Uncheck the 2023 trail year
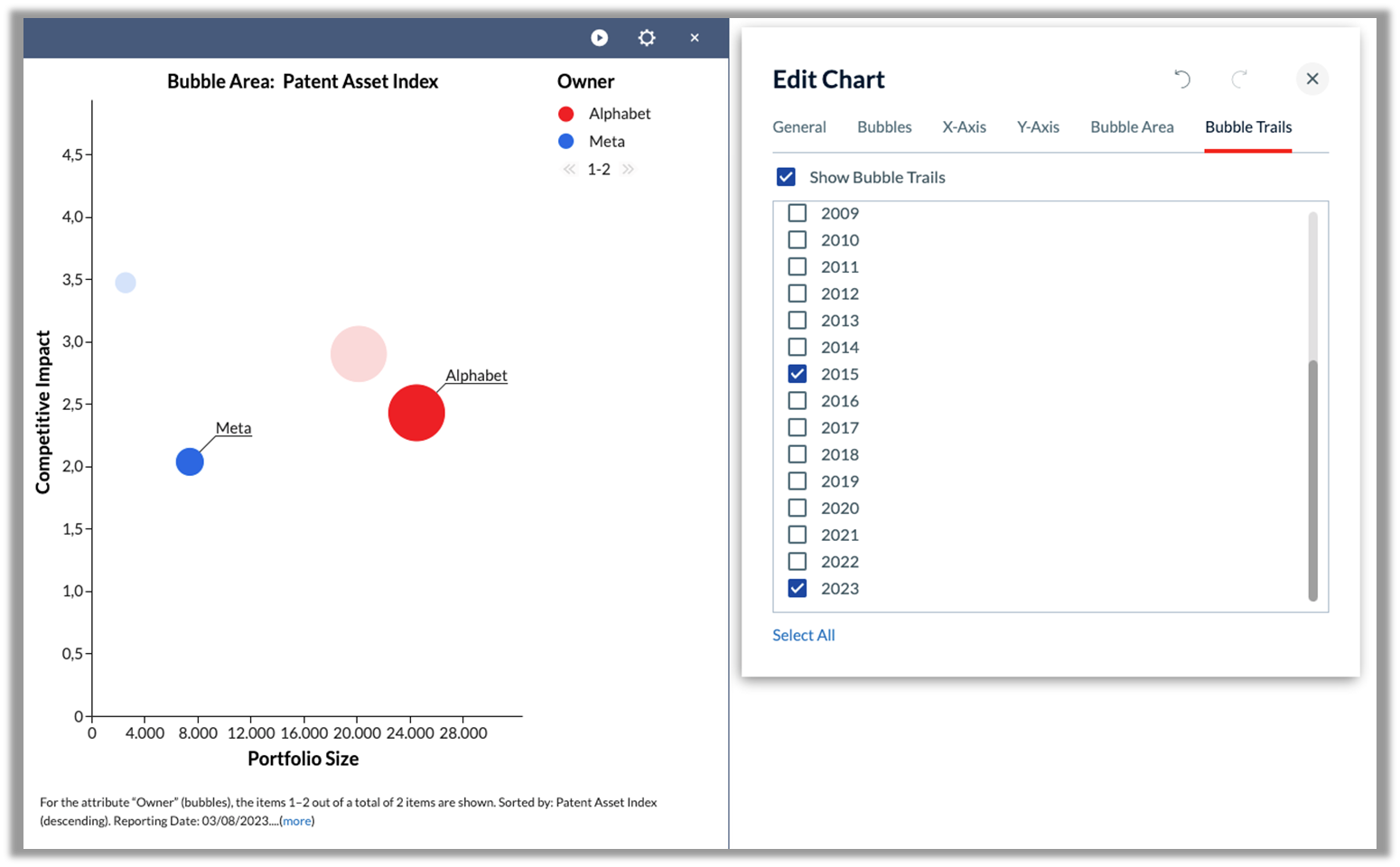This screenshot has height=867, width=1400. (798, 589)
